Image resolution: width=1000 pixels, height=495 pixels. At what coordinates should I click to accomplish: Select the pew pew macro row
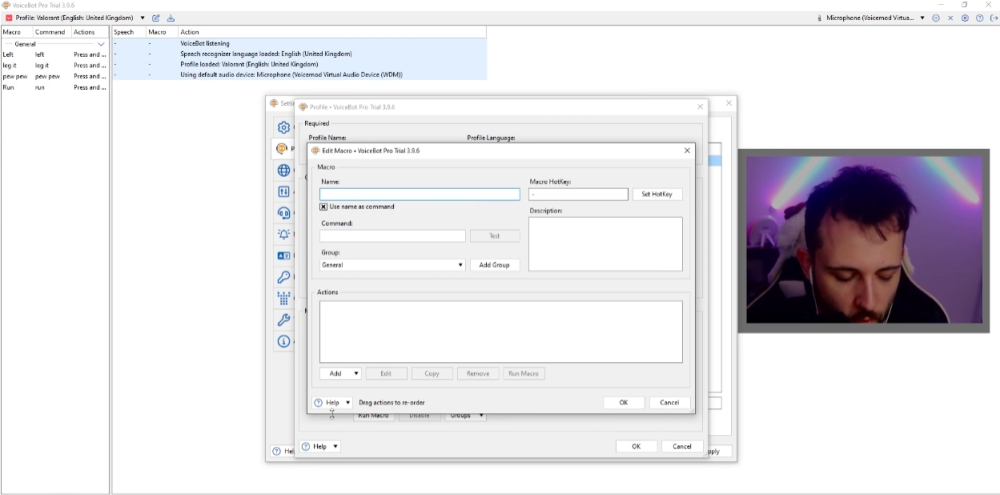pos(40,76)
